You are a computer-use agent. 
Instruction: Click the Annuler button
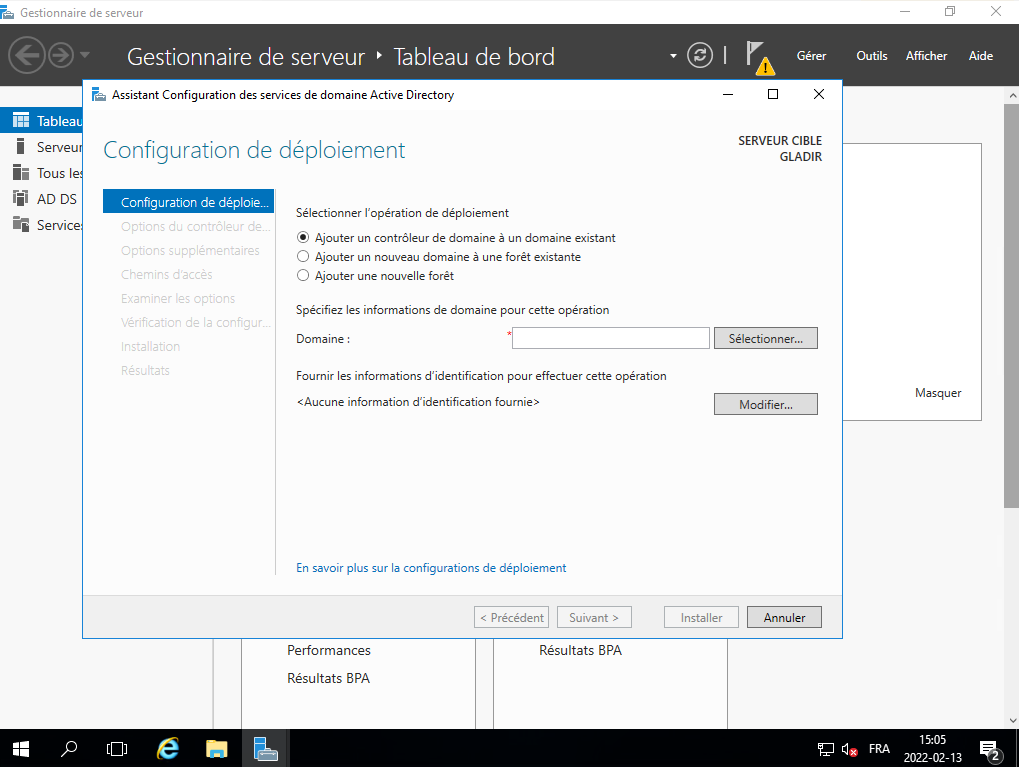coord(784,618)
